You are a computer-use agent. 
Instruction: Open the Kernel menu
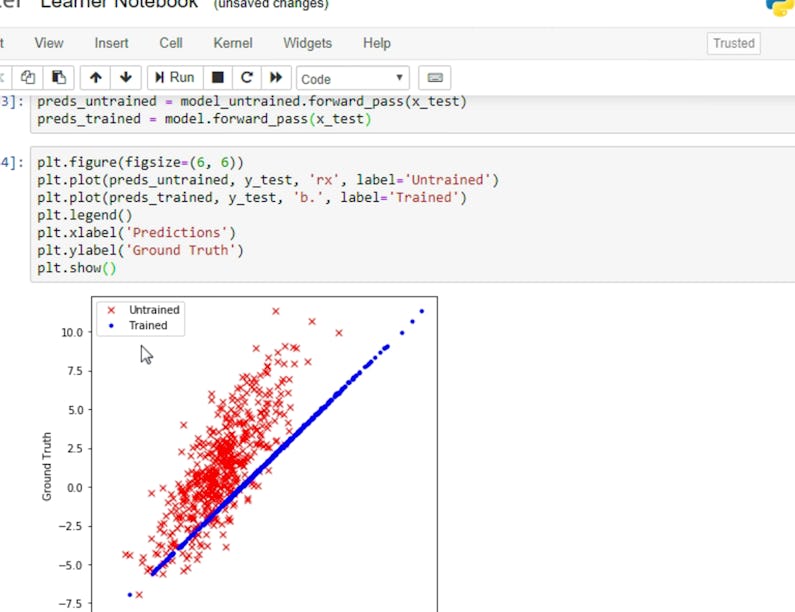[233, 43]
